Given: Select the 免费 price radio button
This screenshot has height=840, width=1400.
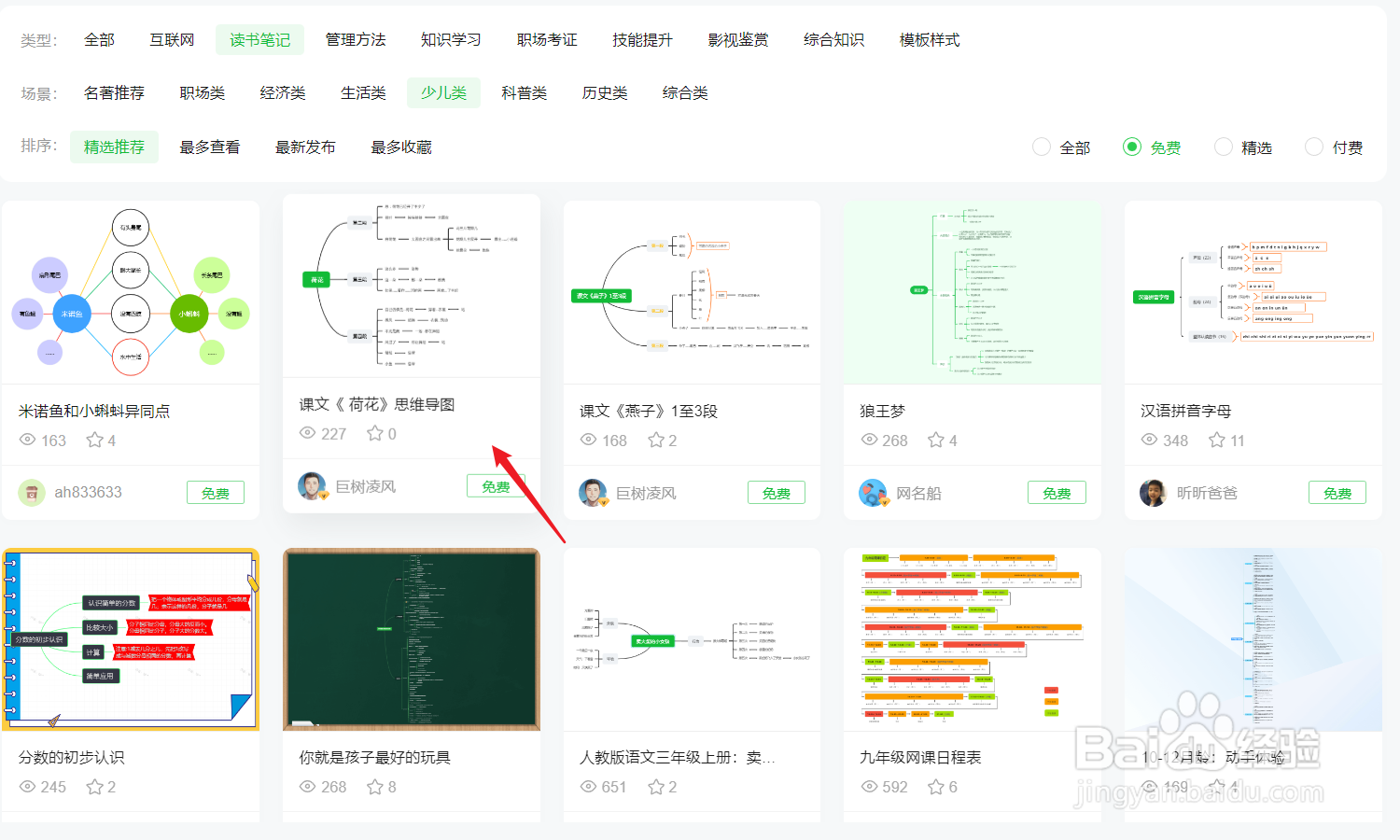Looking at the screenshot, I should [1132, 147].
